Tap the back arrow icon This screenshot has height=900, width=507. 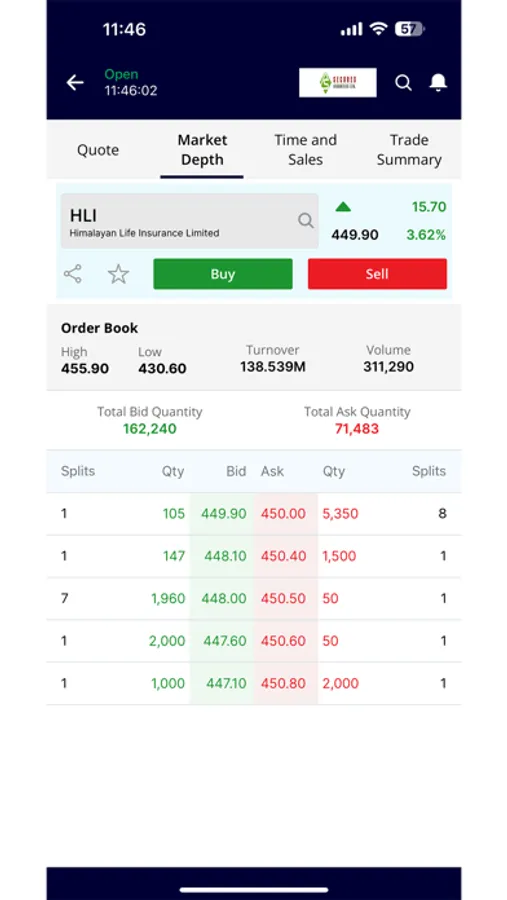[75, 83]
